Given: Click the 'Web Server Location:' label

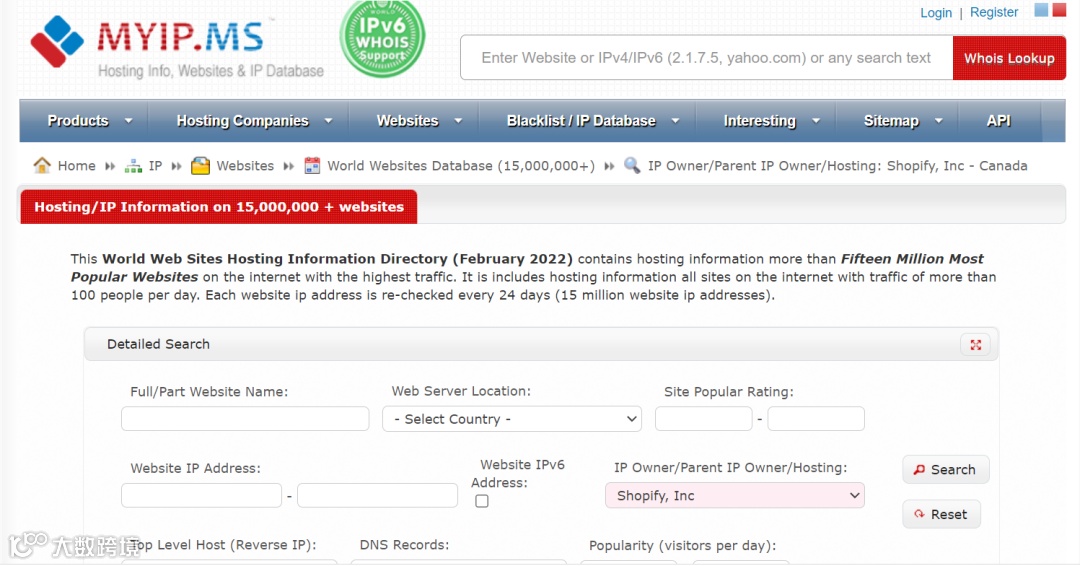Looking at the screenshot, I should point(461,391).
